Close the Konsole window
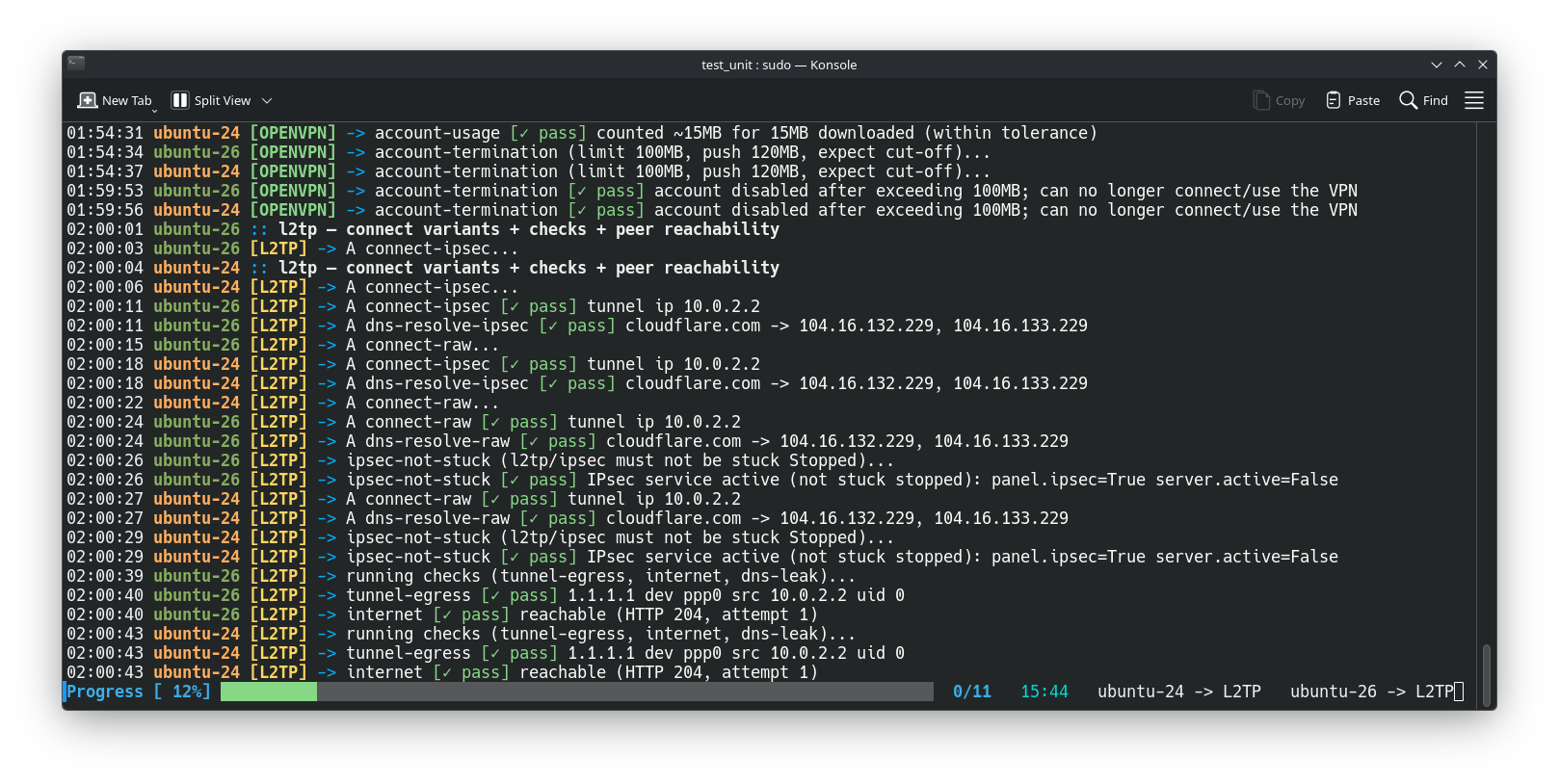The image size is (1559, 784). [x=1483, y=65]
